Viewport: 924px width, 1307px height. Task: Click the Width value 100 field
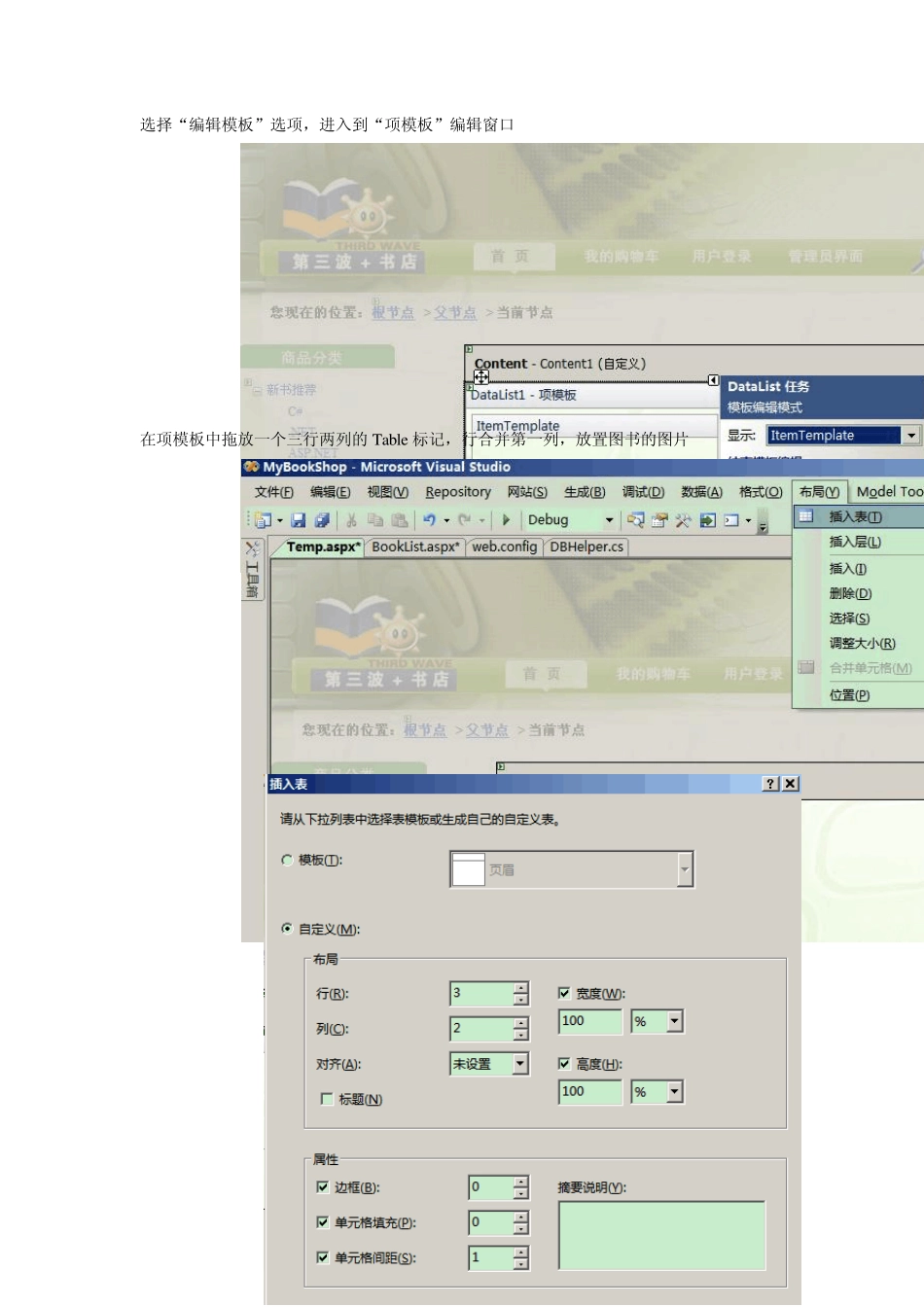tap(590, 1021)
